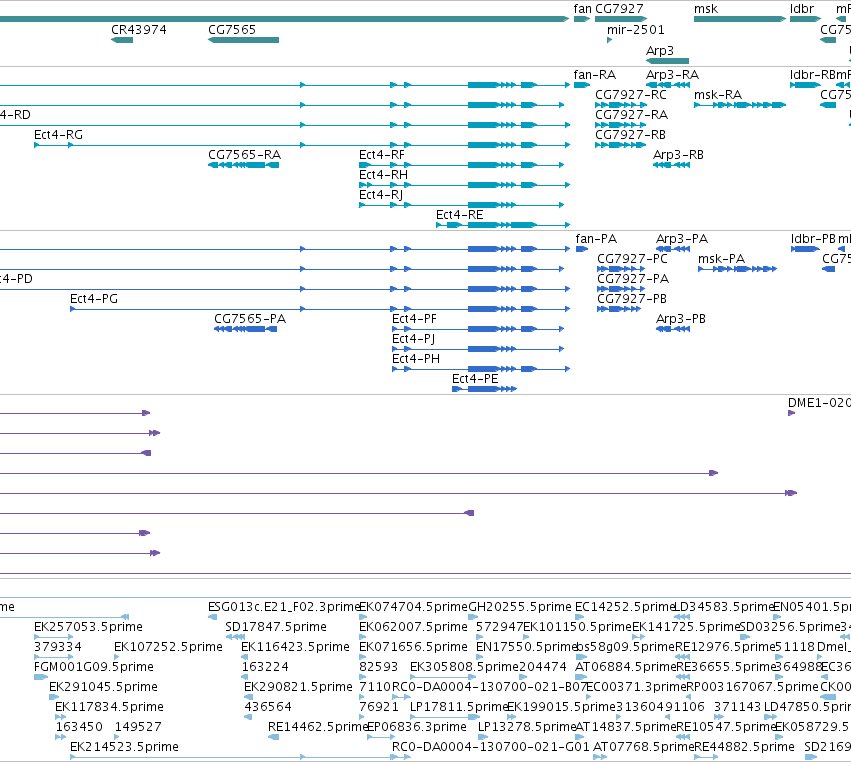Select the CG7927-PB protein label

tap(632, 299)
